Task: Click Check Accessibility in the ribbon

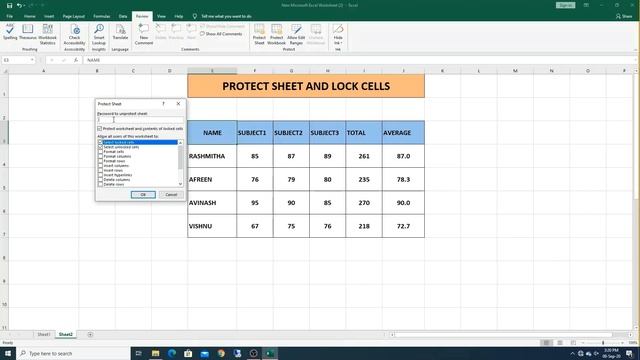Action: click(74, 34)
